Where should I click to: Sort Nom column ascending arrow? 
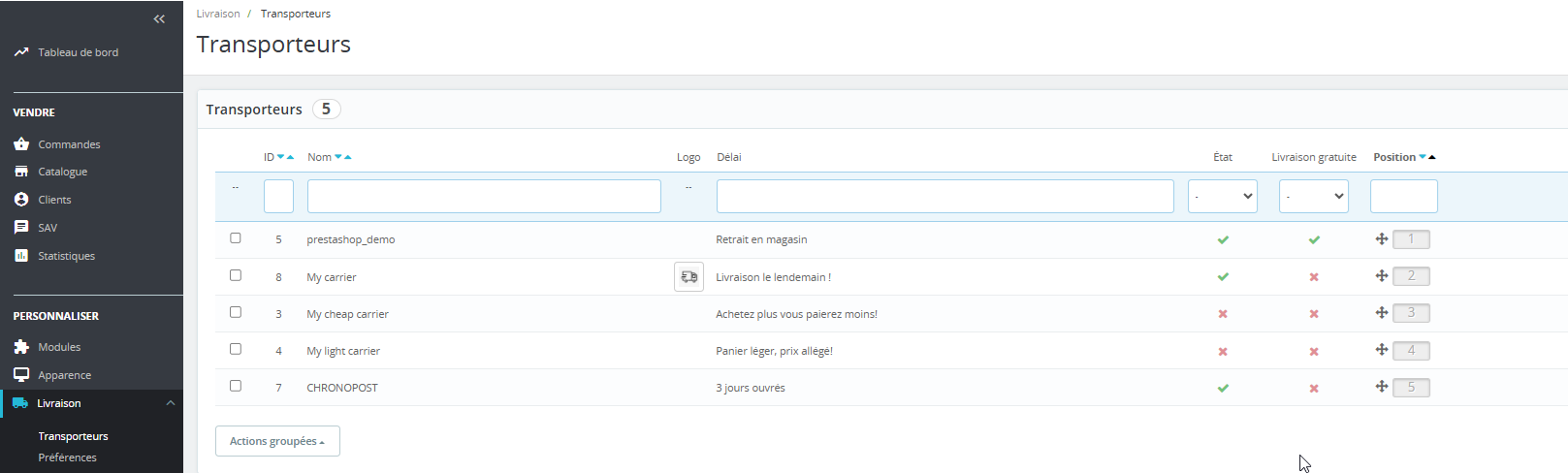pyautogui.click(x=348, y=157)
